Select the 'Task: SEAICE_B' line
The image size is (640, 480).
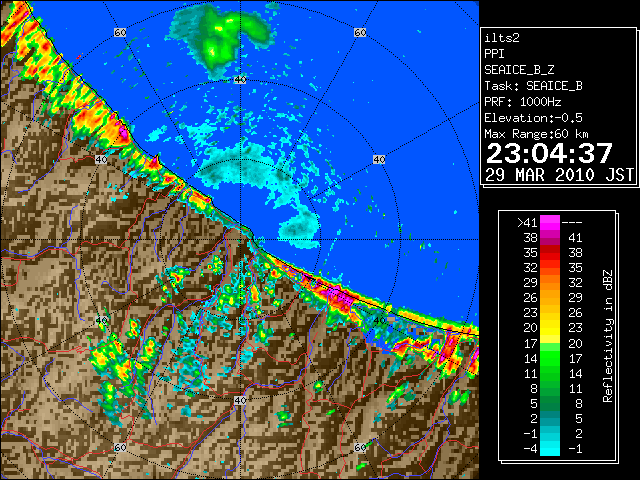[533, 86]
